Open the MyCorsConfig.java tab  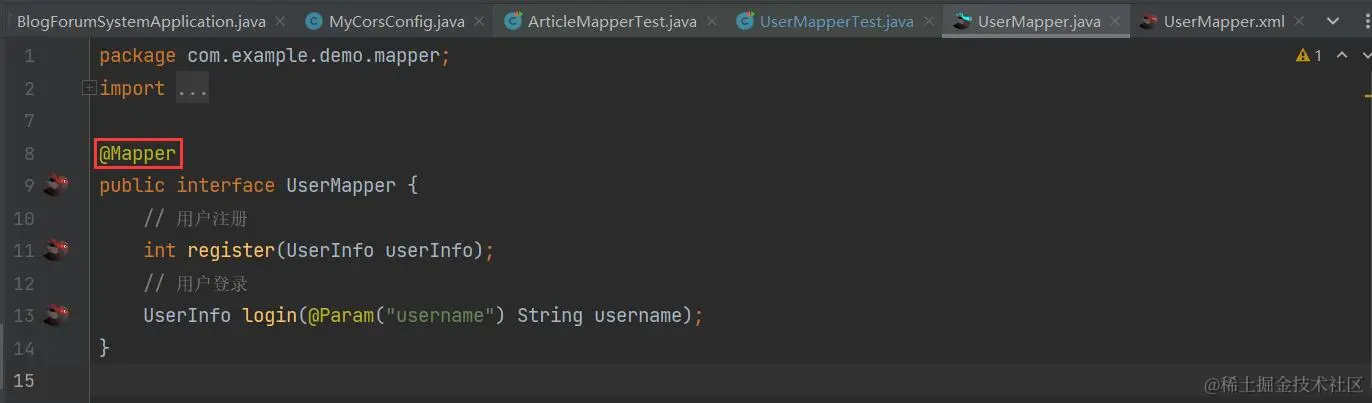pos(398,21)
